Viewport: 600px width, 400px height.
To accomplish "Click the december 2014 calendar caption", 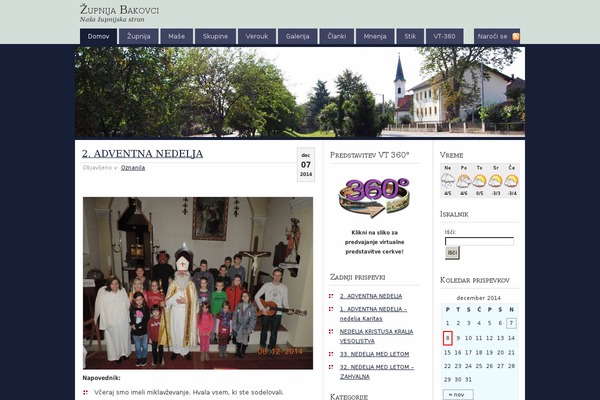I will coord(478,298).
